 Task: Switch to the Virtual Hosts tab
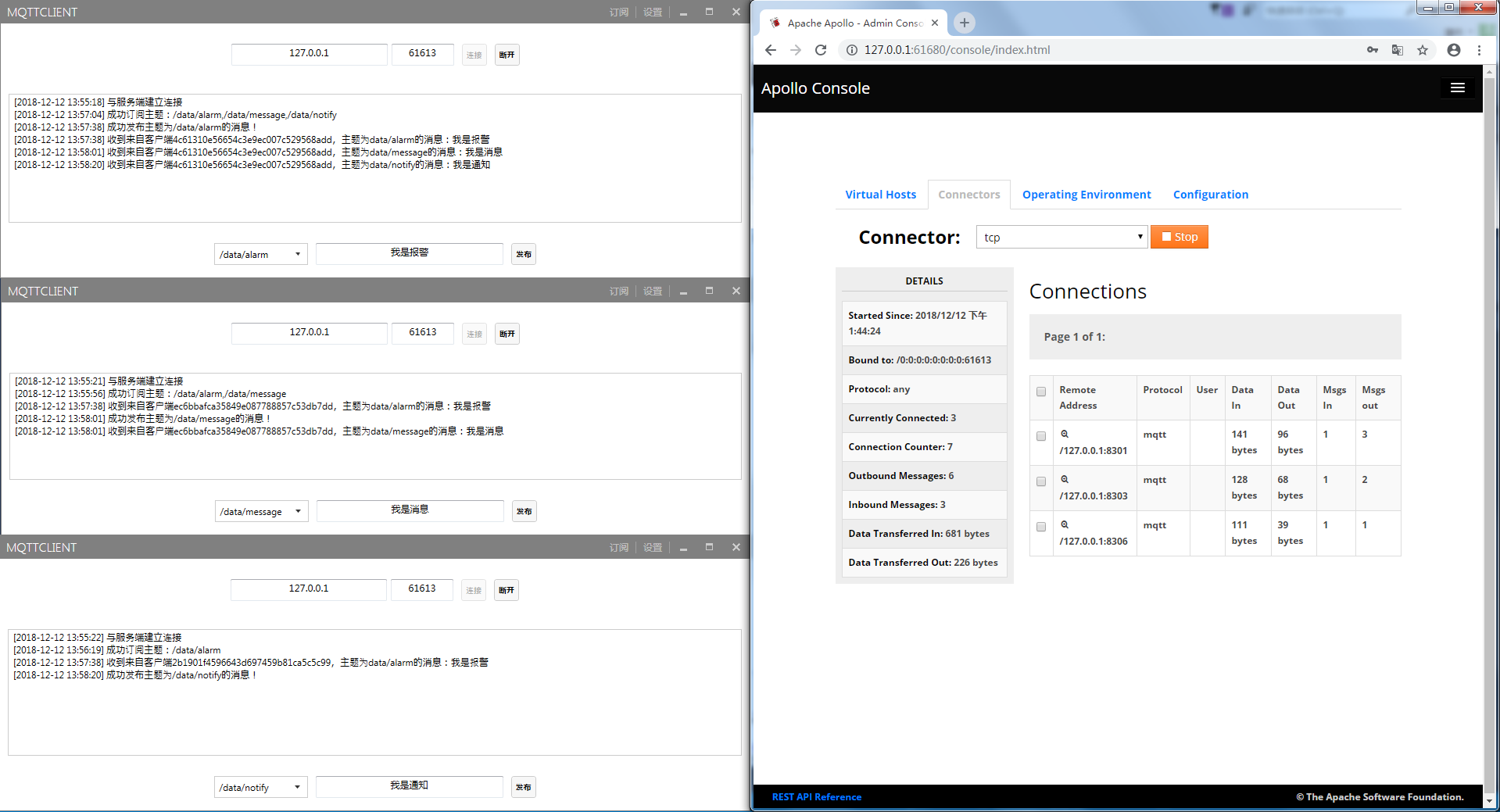point(880,194)
